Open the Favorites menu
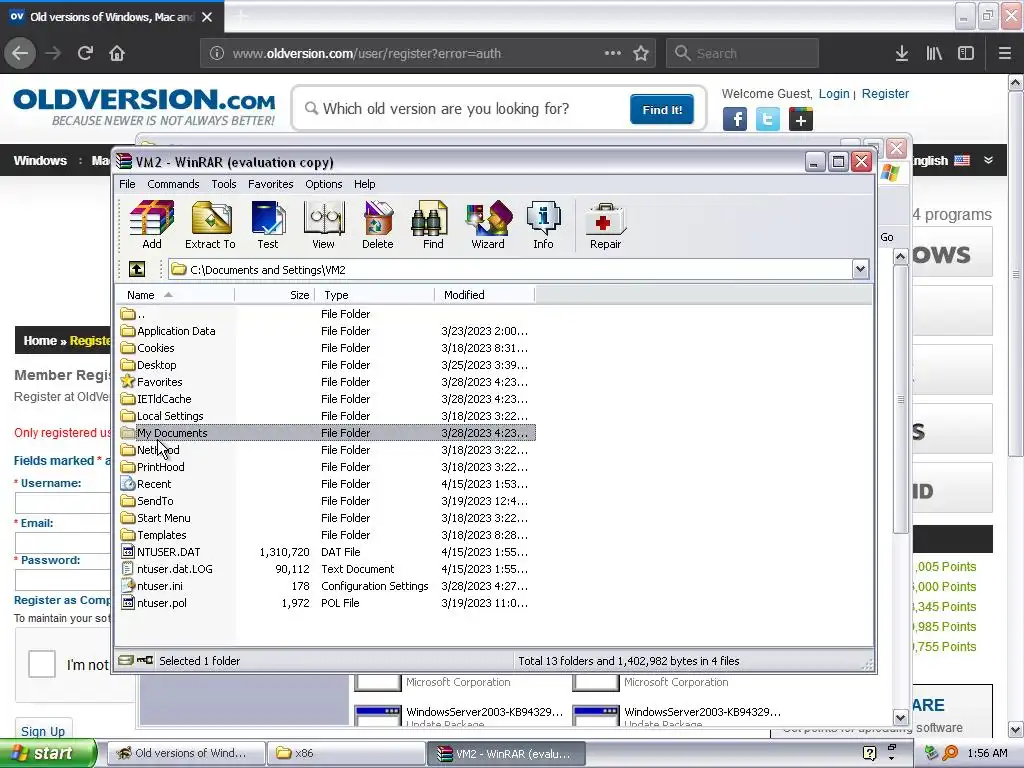1024x768 pixels. click(x=270, y=184)
